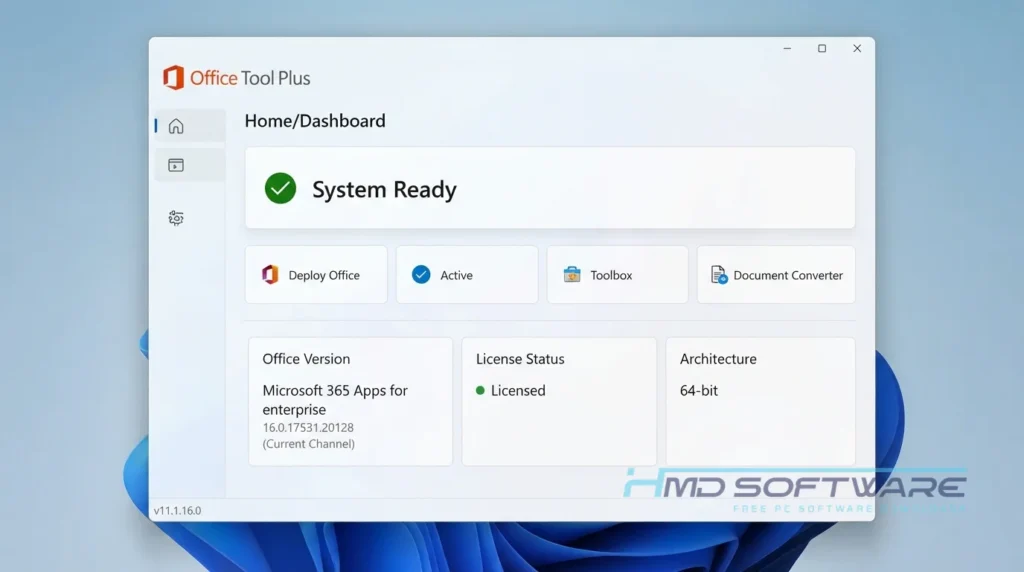Viewport: 1024px width, 572px height.
Task: Open the Document Converter card
Action: pyautogui.click(x=776, y=274)
